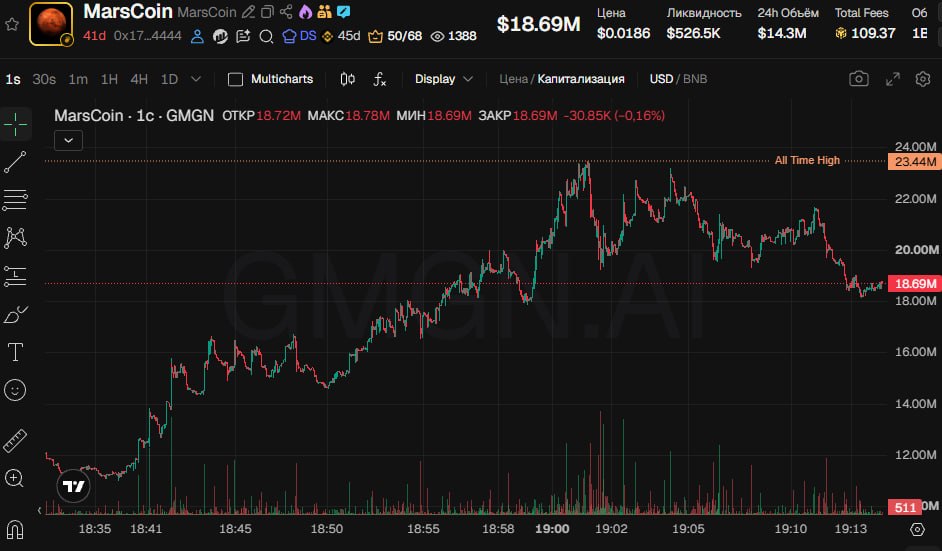This screenshot has height=551, width=942.
Task: Take chart snapshot with camera icon
Action: [x=858, y=79]
